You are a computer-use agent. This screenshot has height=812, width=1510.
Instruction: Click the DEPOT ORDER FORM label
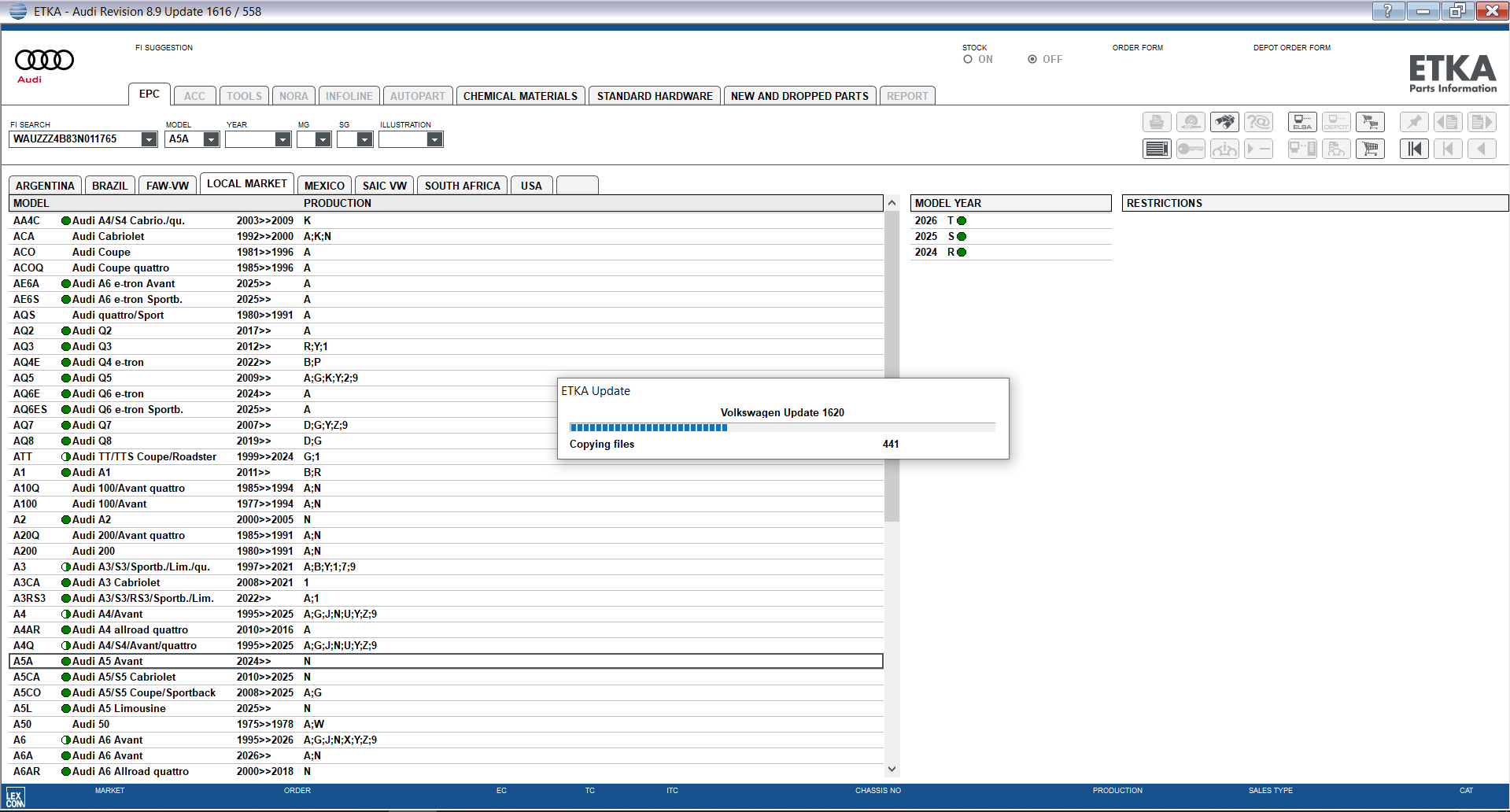1291,48
